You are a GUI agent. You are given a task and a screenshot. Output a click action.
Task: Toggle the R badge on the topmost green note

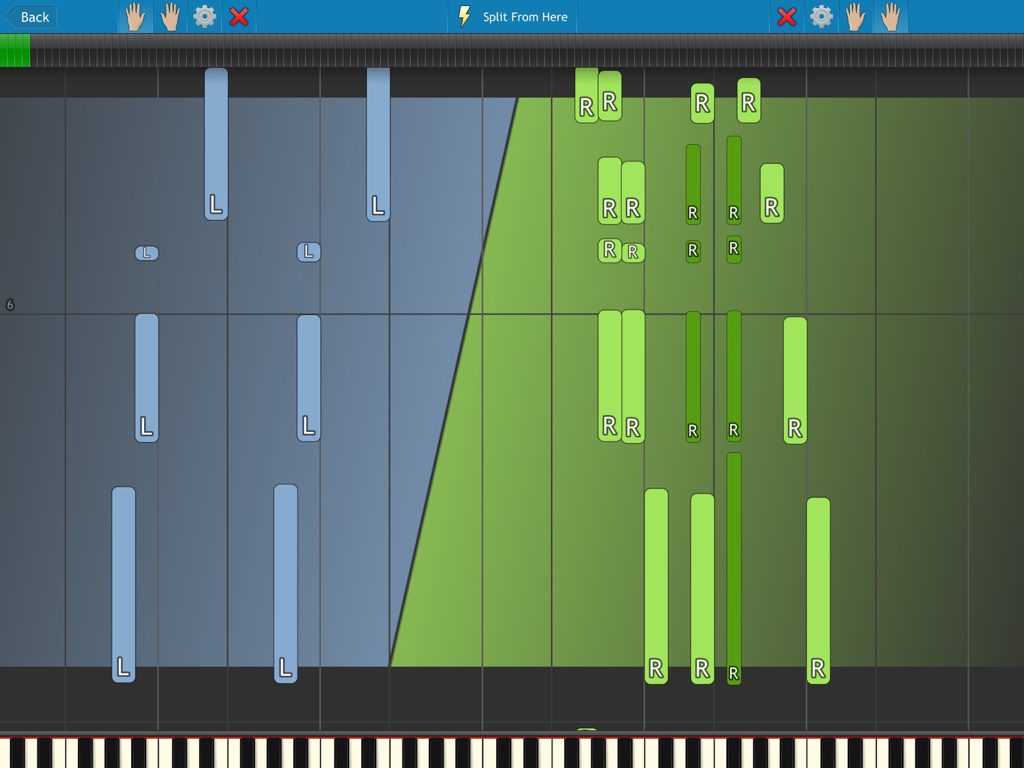[585, 103]
